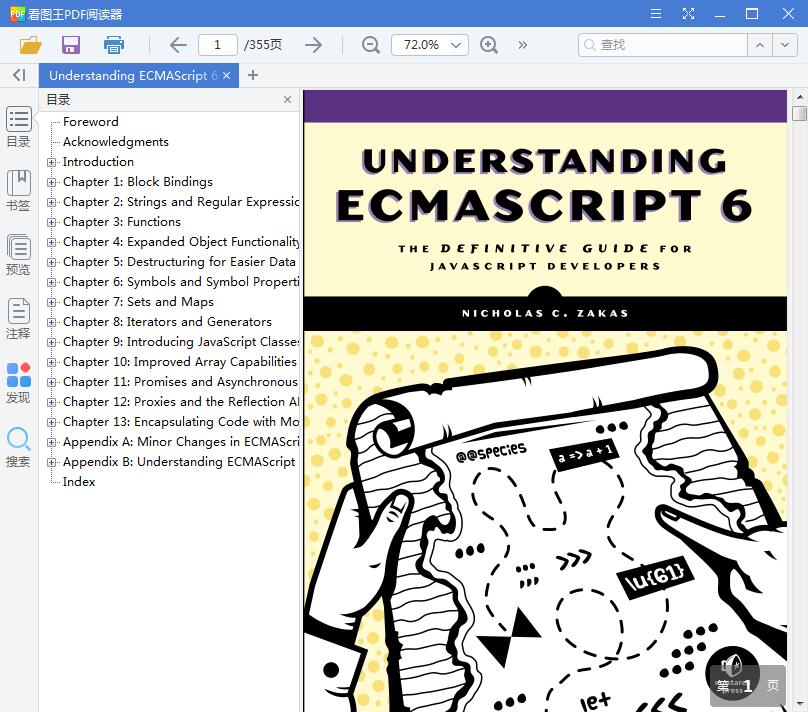This screenshot has height=712, width=808.
Task: Go to Chapter 7: Sets and Maps
Action: tap(138, 302)
